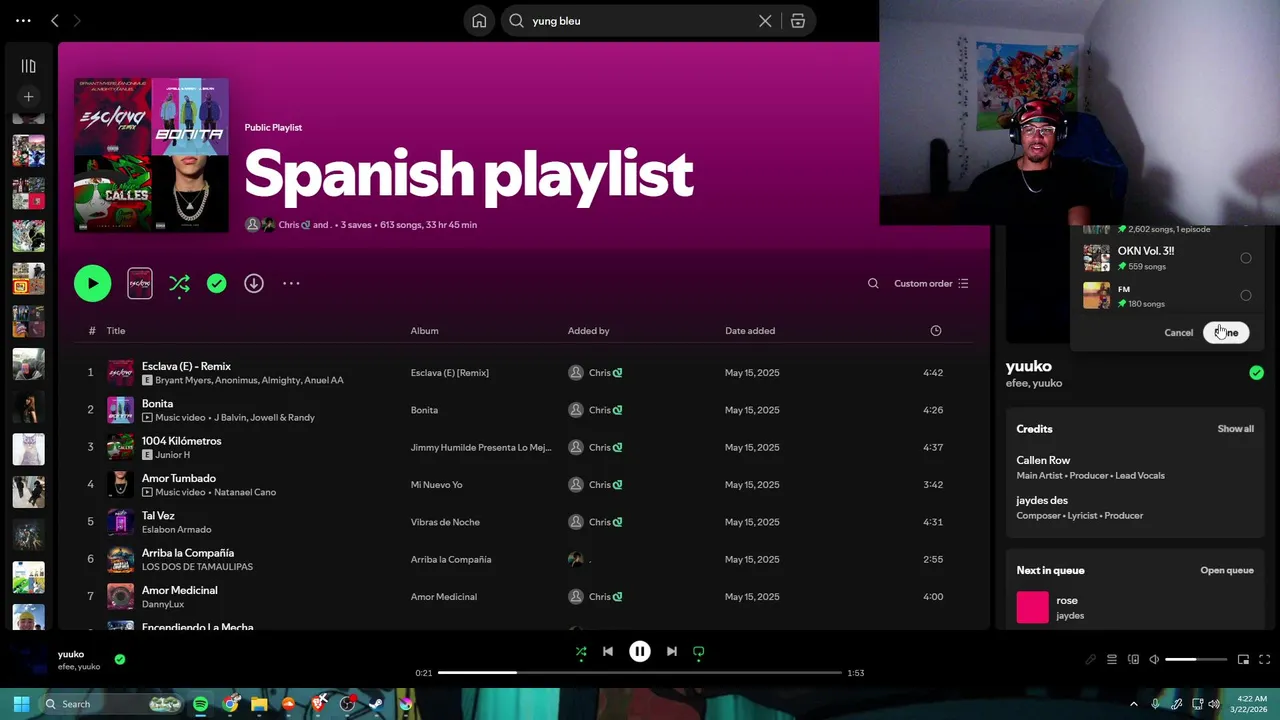Search within the playlist magnifier icon
1280x720 pixels.
(x=873, y=284)
